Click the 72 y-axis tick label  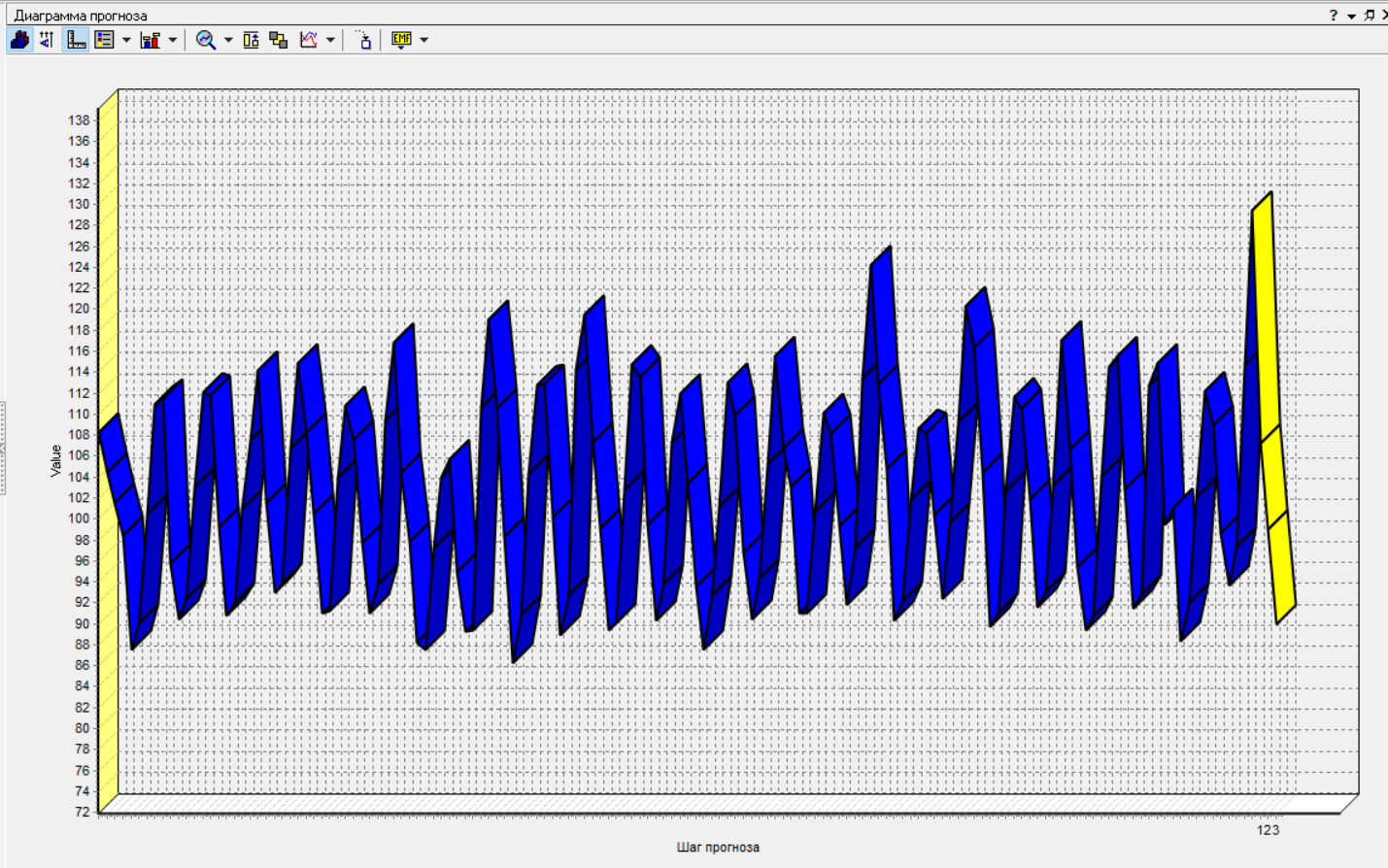82,812
